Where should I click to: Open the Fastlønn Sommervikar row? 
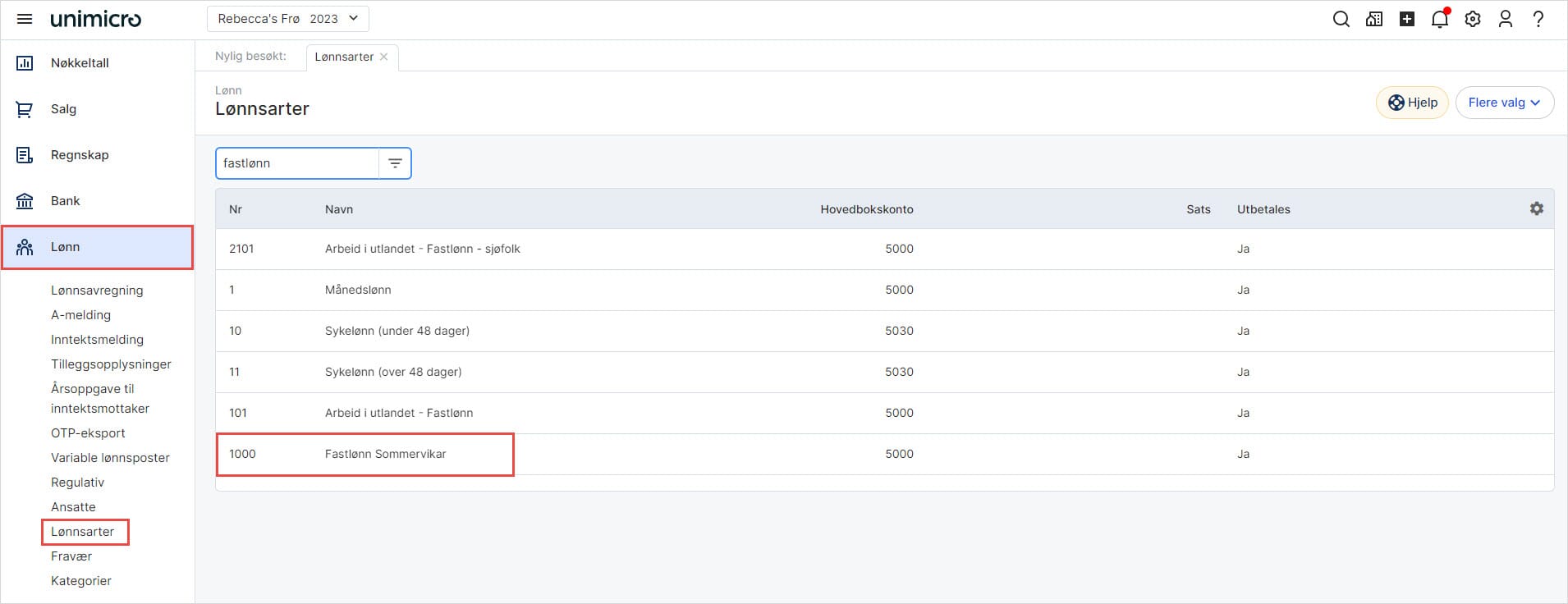(386, 454)
